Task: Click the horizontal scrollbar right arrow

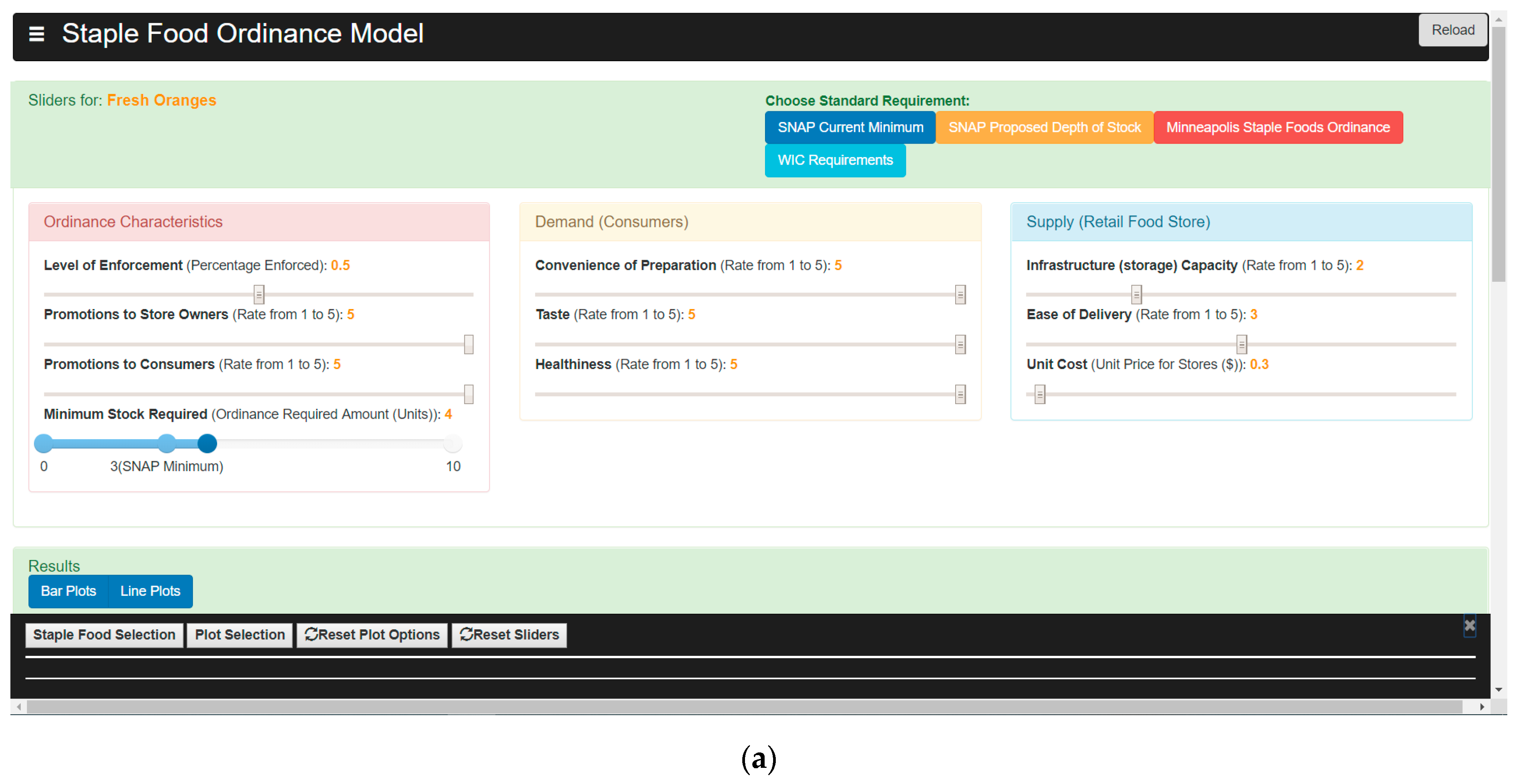Action: (1481, 707)
